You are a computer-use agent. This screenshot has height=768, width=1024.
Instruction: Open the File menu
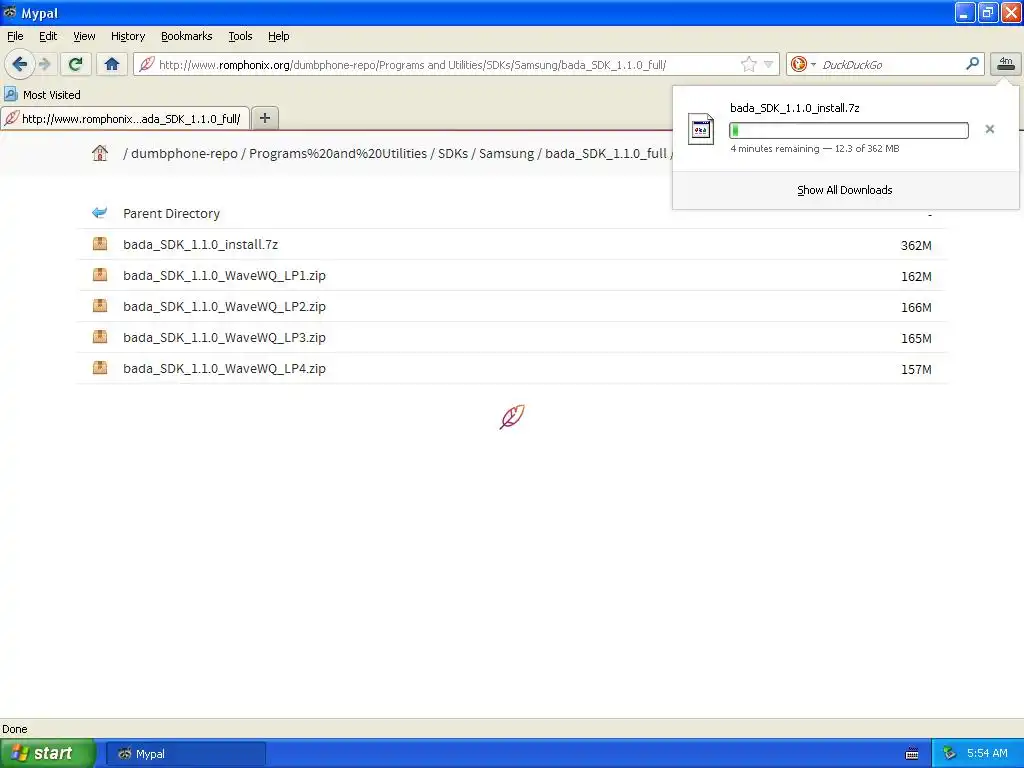click(x=15, y=36)
